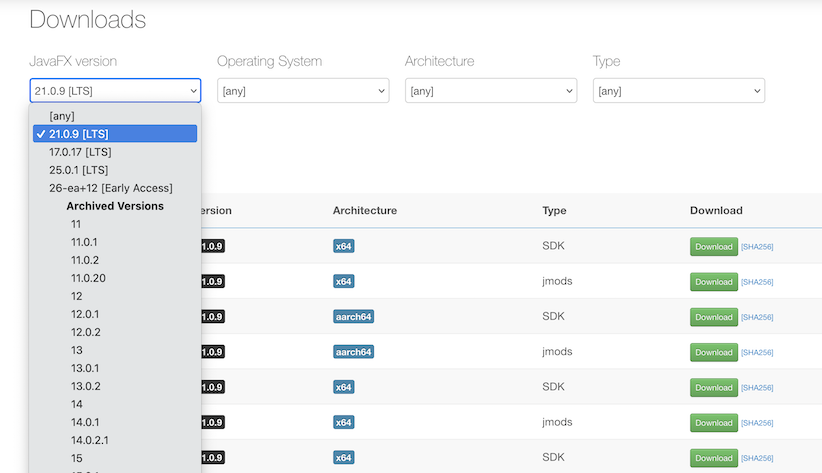This screenshot has width=822, height=473.
Task: Click Download button in first row
Action: pos(713,246)
